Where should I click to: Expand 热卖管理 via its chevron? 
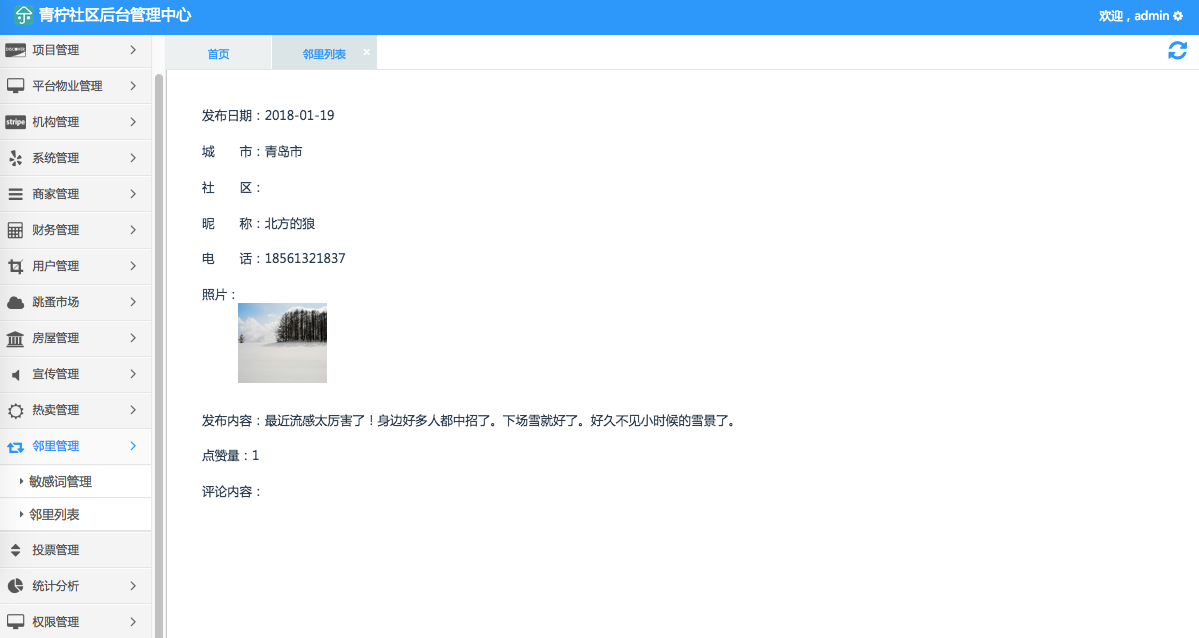click(x=133, y=409)
